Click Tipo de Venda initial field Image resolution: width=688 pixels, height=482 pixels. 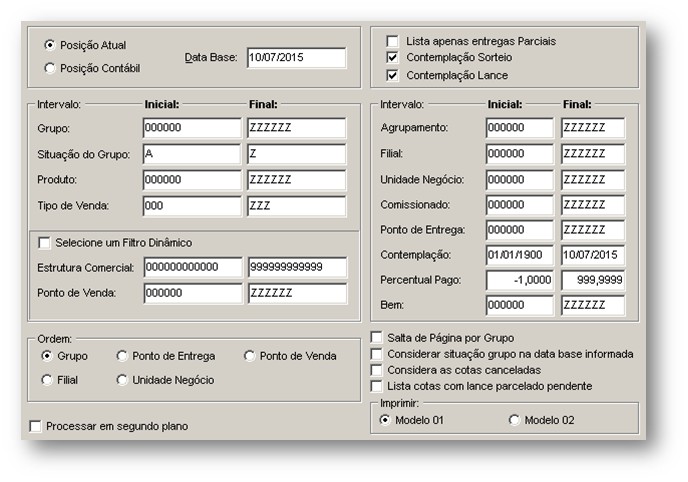tap(192, 206)
